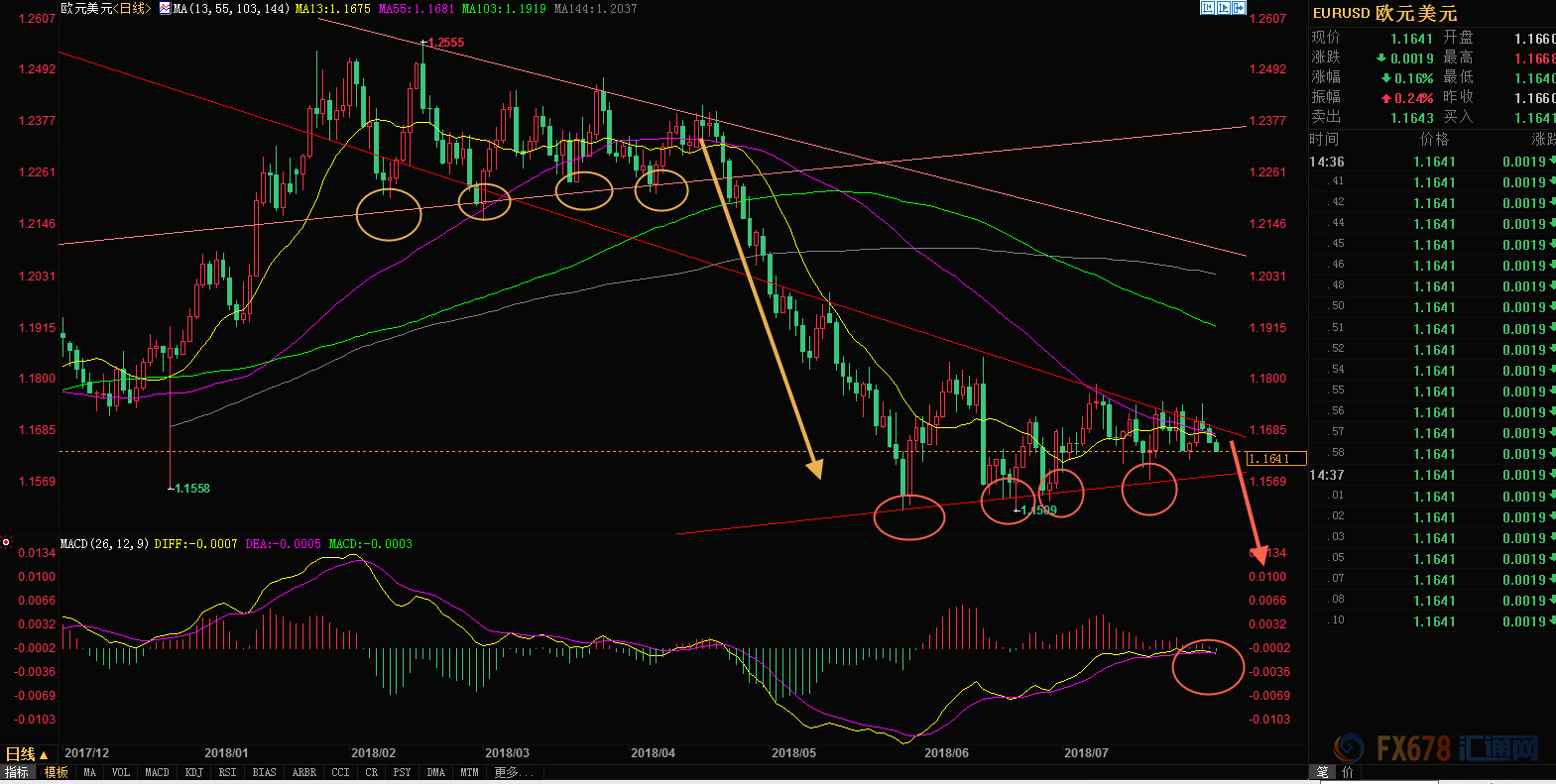Click the 1.2607 price on the left axis

(37, 19)
